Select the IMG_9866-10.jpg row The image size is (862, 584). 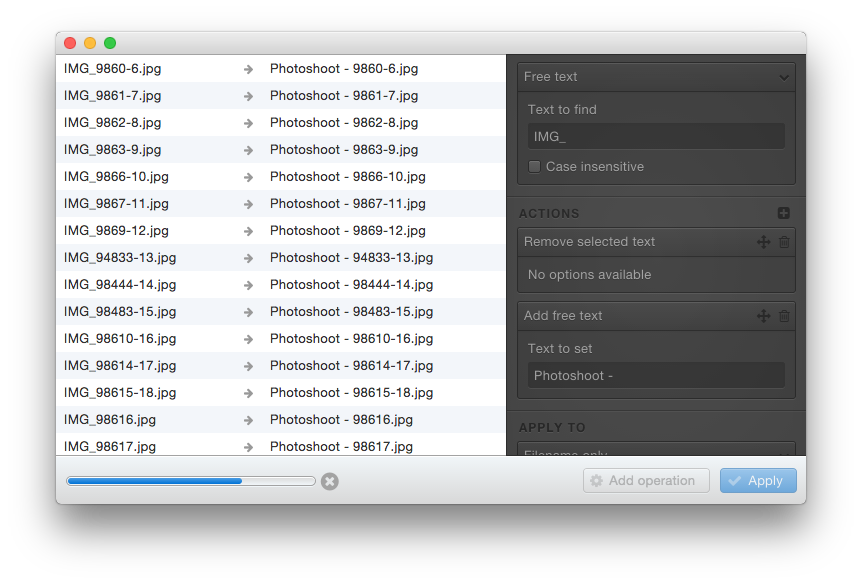[117, 177]
